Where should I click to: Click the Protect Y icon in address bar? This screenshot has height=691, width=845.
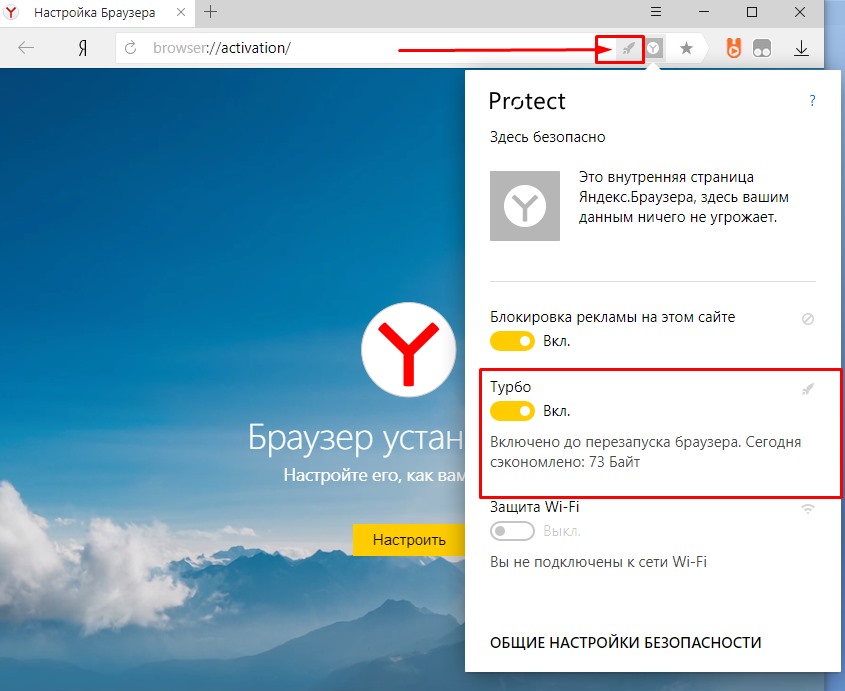point(654,49)
